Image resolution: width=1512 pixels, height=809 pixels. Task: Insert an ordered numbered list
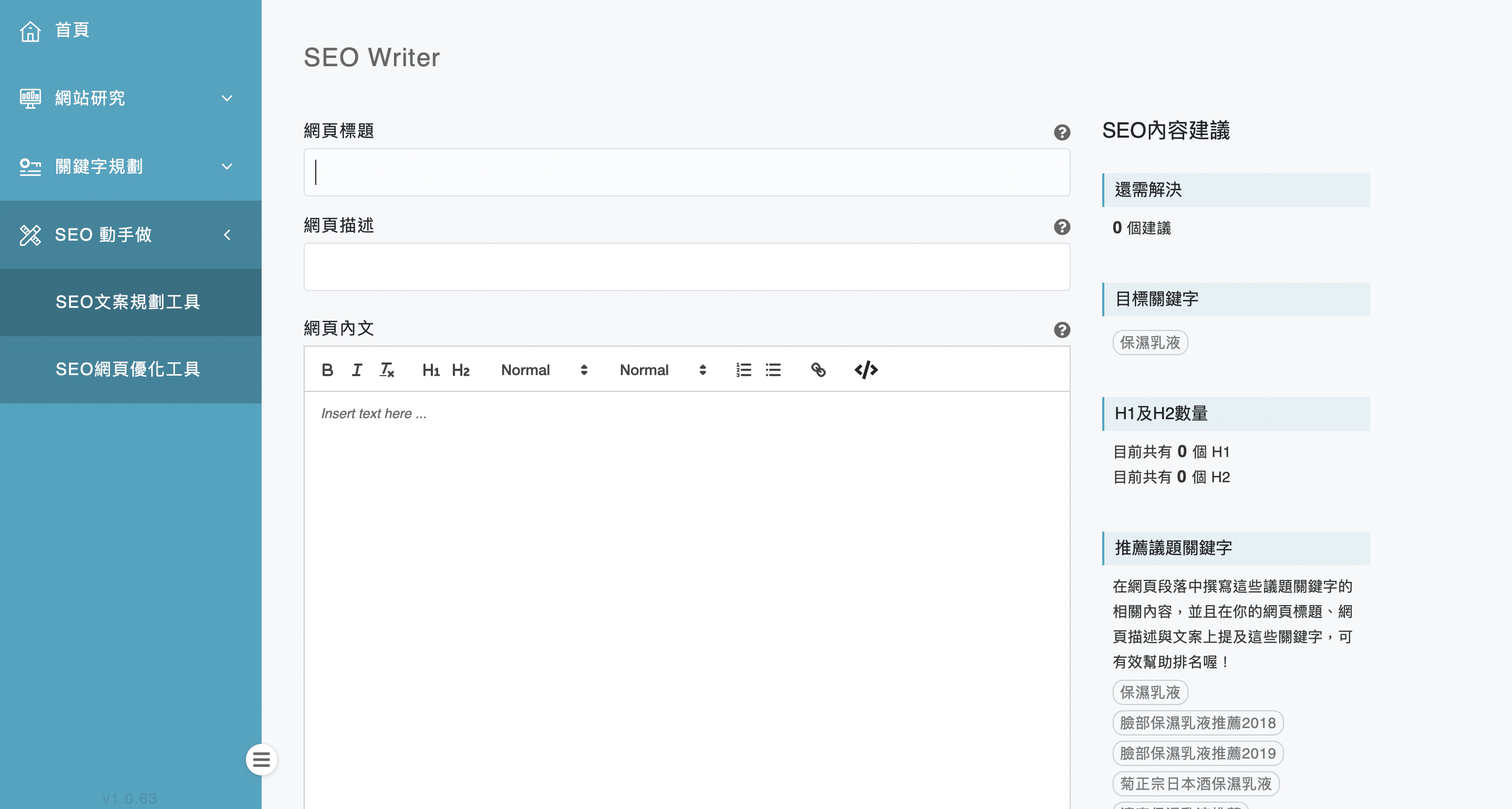tap(743, 370)
